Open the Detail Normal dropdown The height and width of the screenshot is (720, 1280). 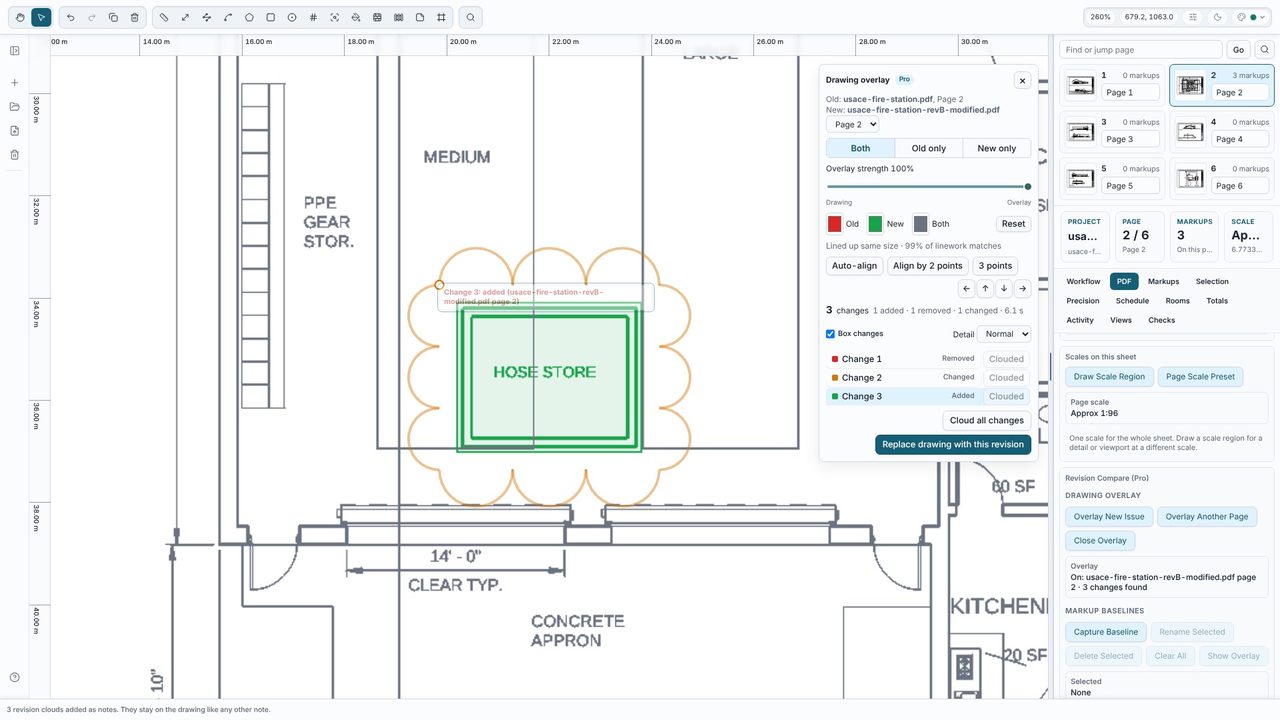tap(1004, 334)
